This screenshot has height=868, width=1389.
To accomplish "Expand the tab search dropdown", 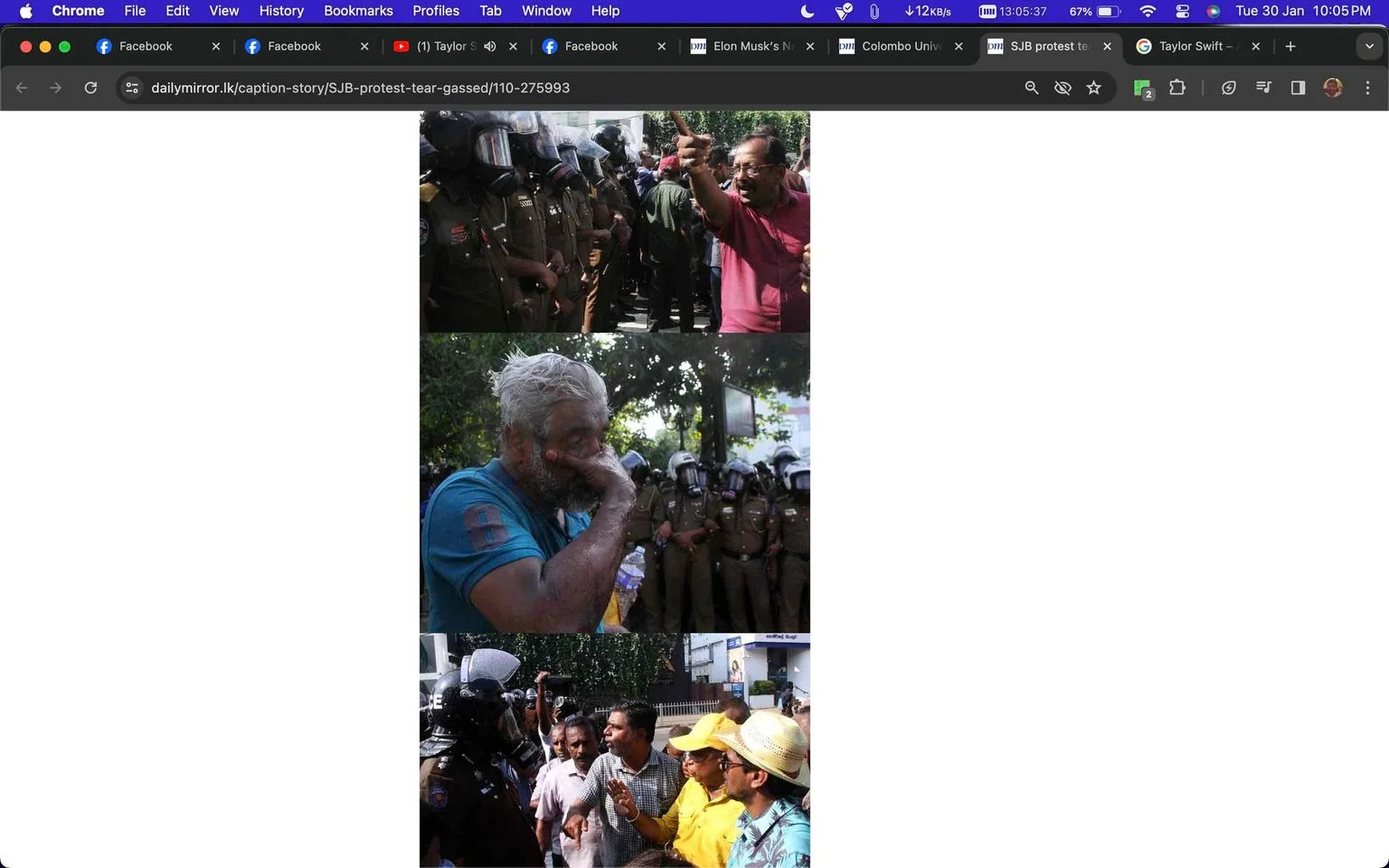I will click(1369, 46).
